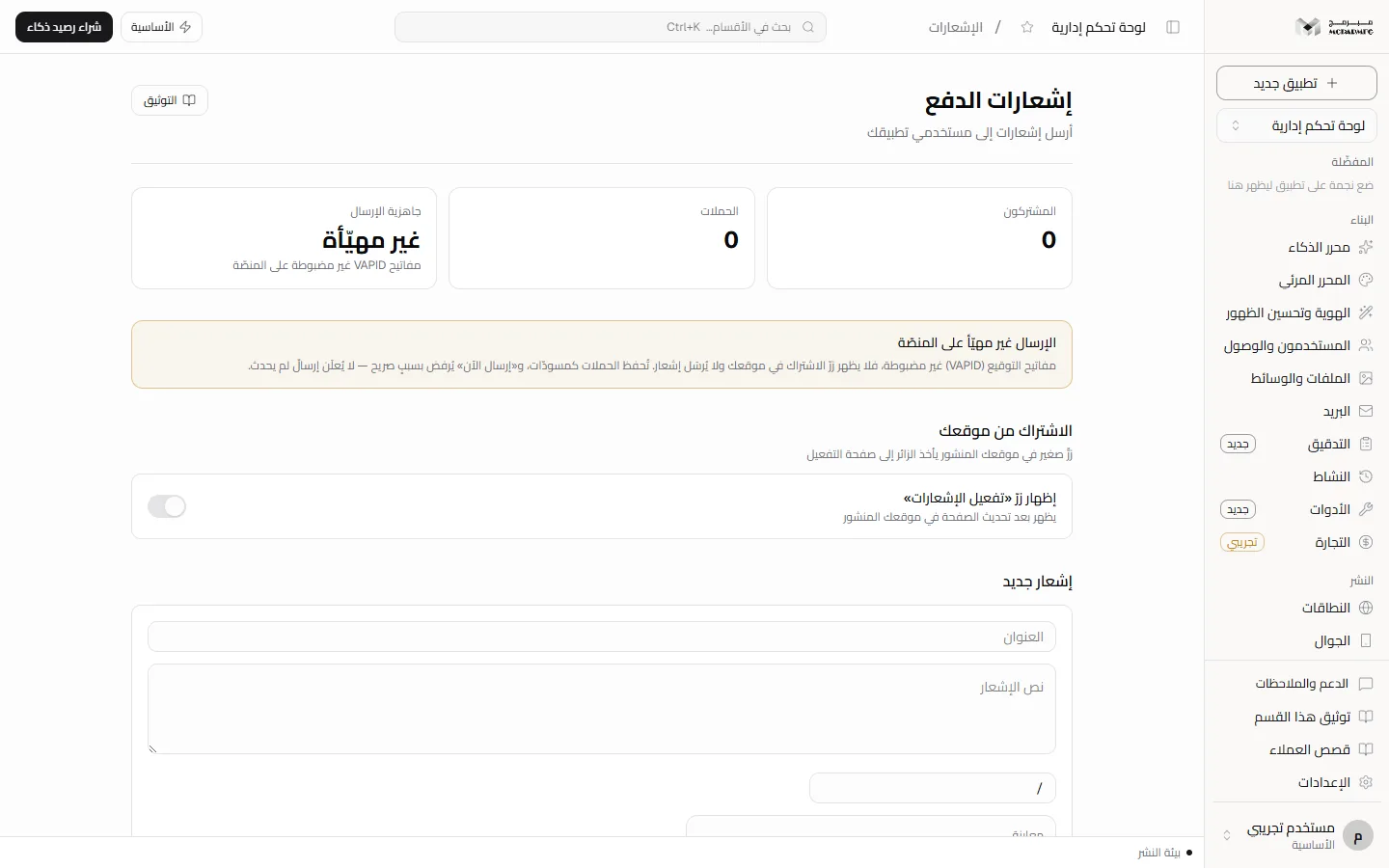
Task: Expand the مستخدم تجريبي account menu
Action: coord(1296,835)
